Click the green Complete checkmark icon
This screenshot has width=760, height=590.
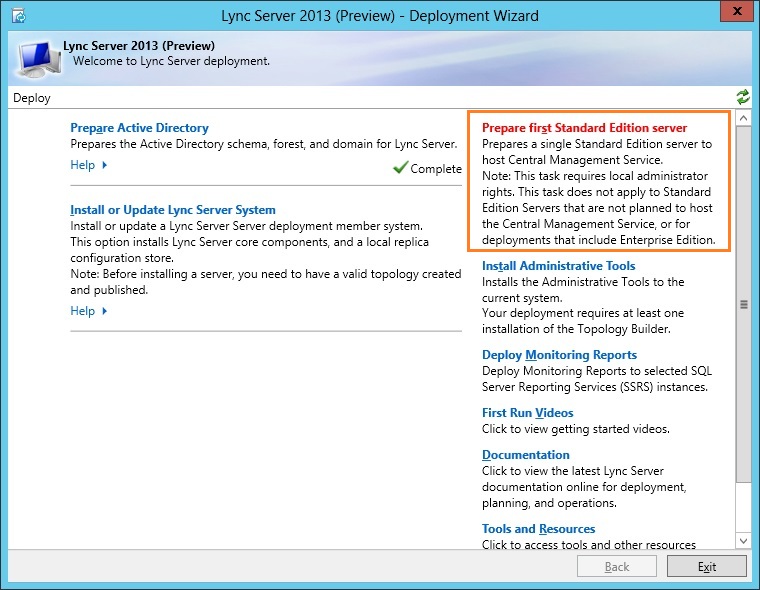tap(400, 167)
